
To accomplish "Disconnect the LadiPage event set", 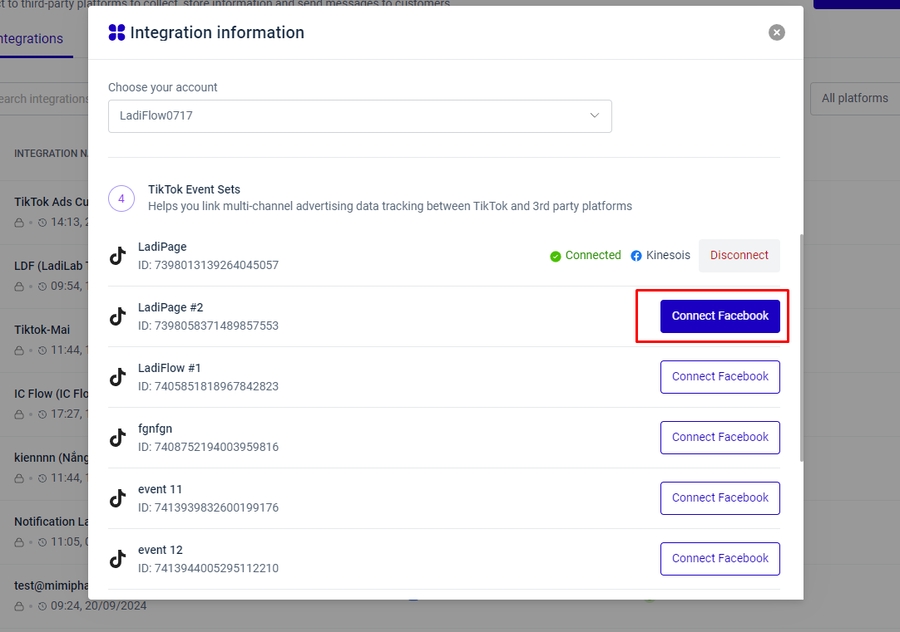I will tap(739, 256).
